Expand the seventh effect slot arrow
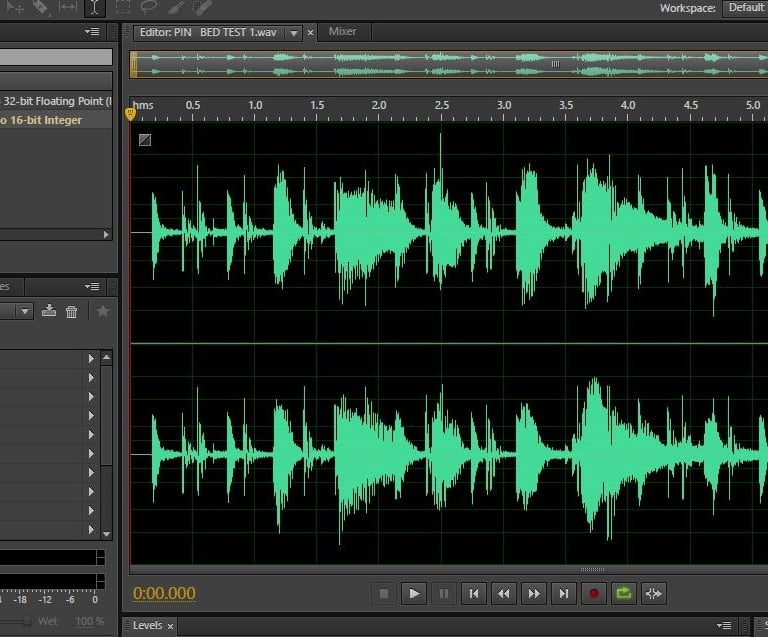 91,472
